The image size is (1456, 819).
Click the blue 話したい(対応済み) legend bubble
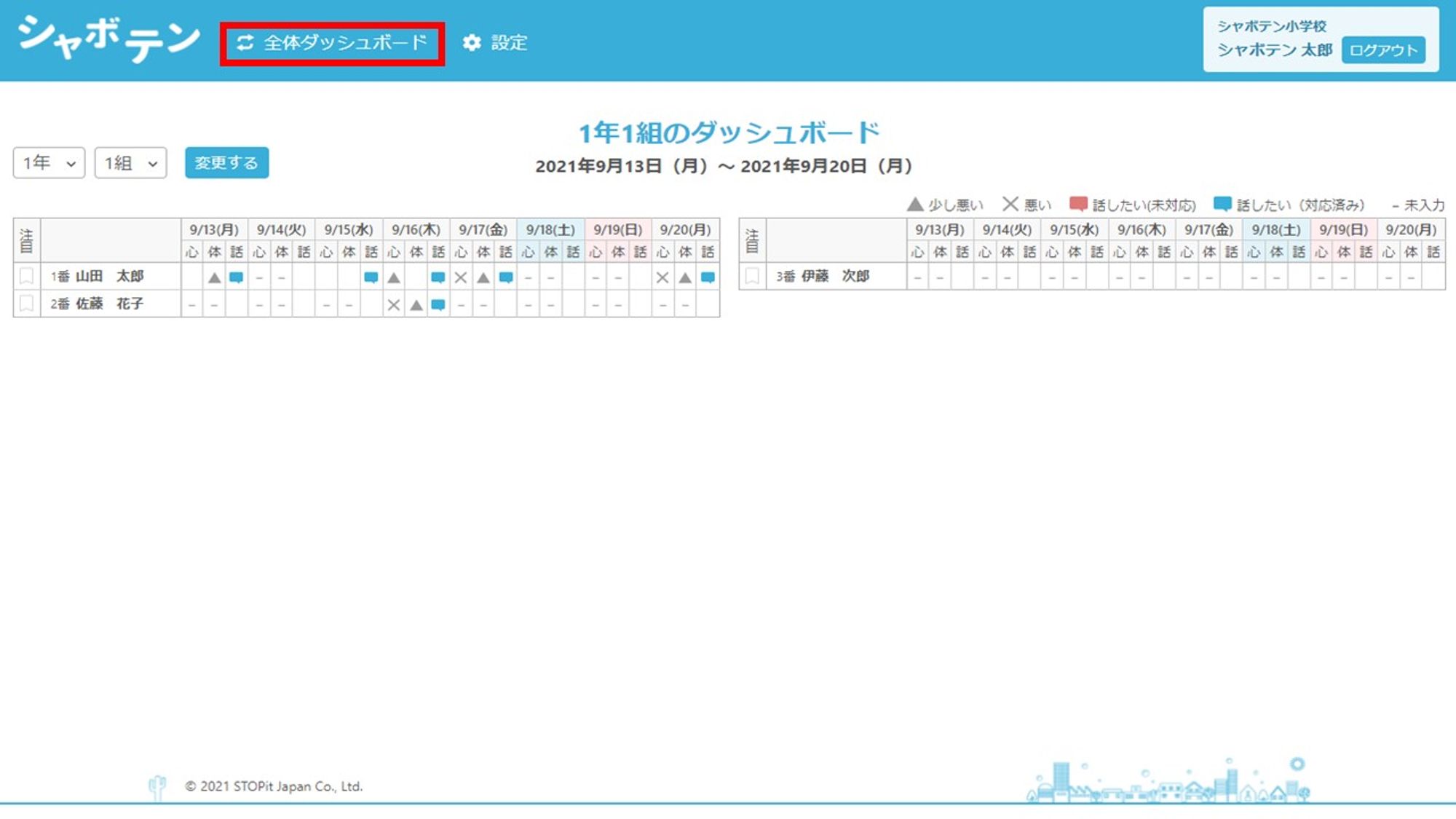click(1223, 204)
